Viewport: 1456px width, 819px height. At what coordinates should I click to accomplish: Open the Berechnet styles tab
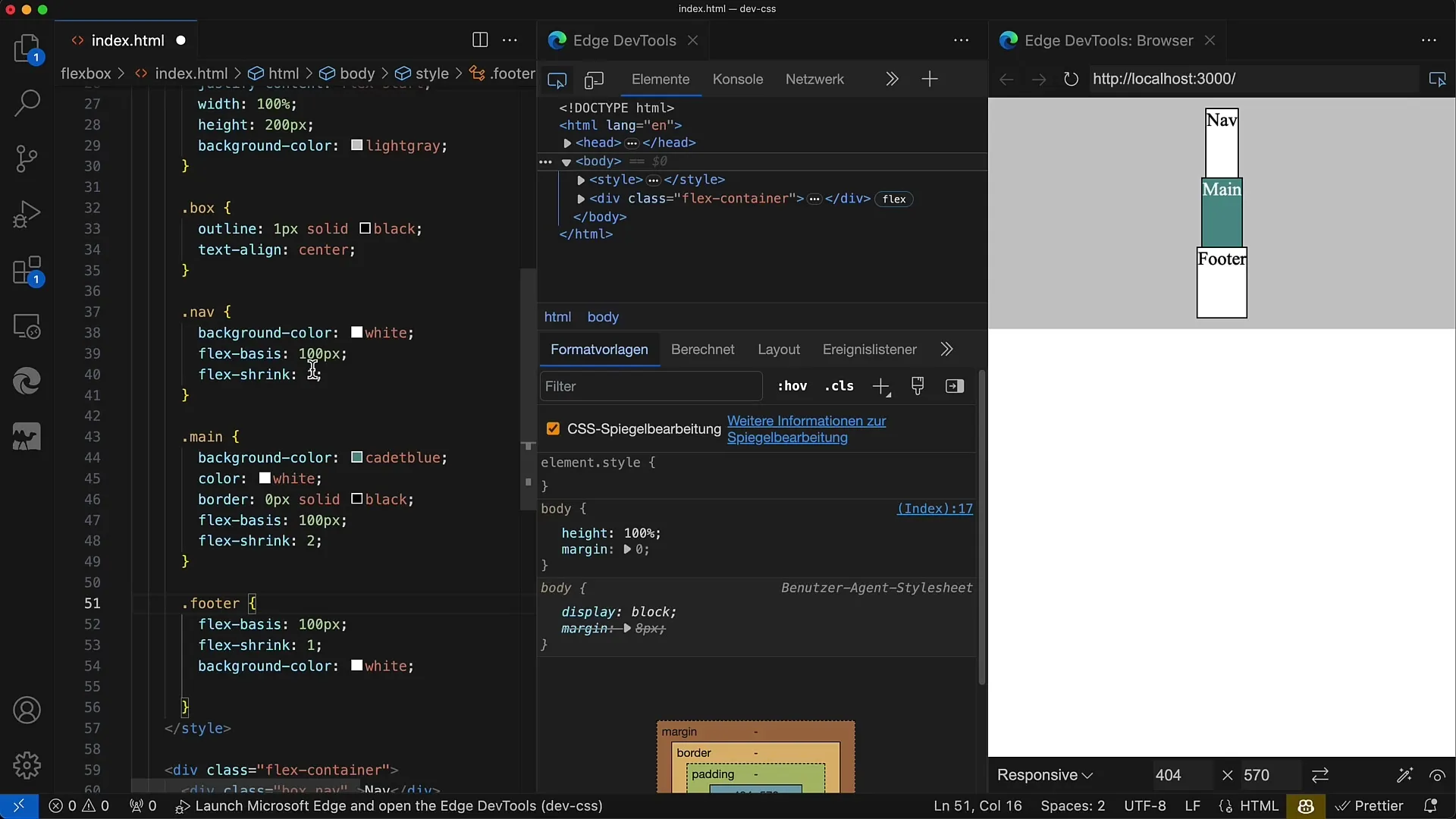click(x=703, y=350)
